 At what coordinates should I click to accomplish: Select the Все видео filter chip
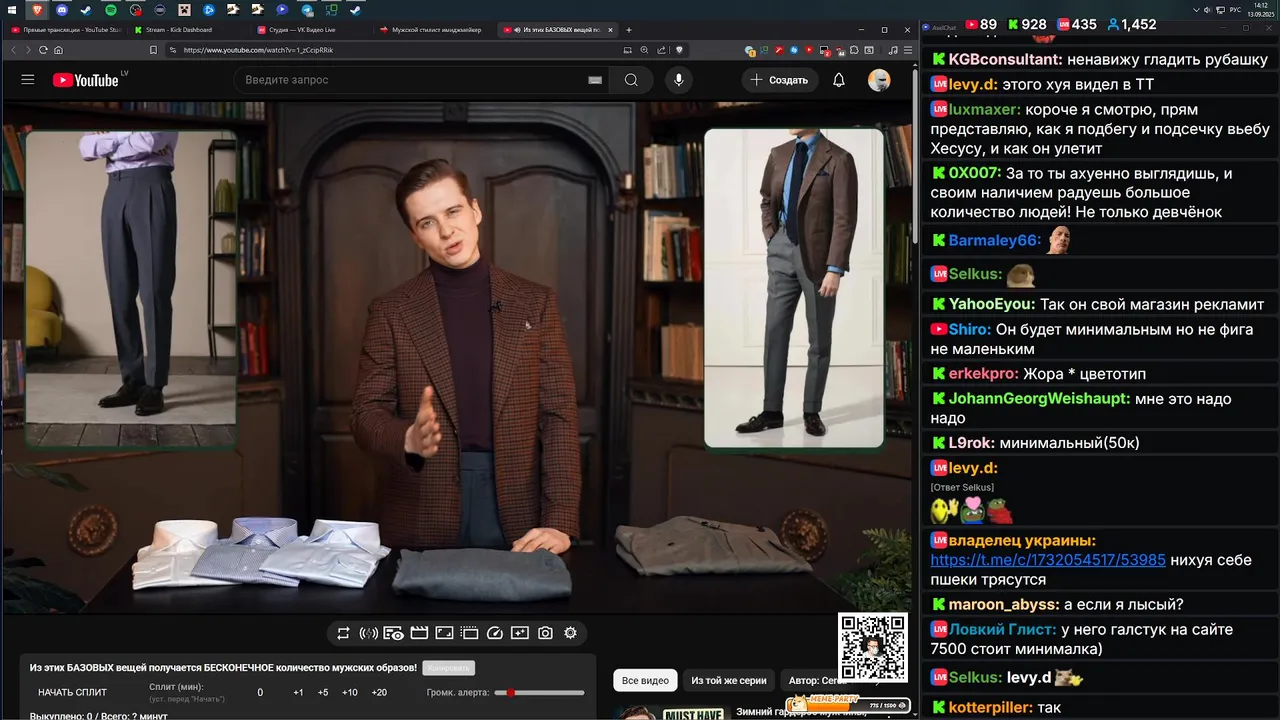(x=645, y=680)
